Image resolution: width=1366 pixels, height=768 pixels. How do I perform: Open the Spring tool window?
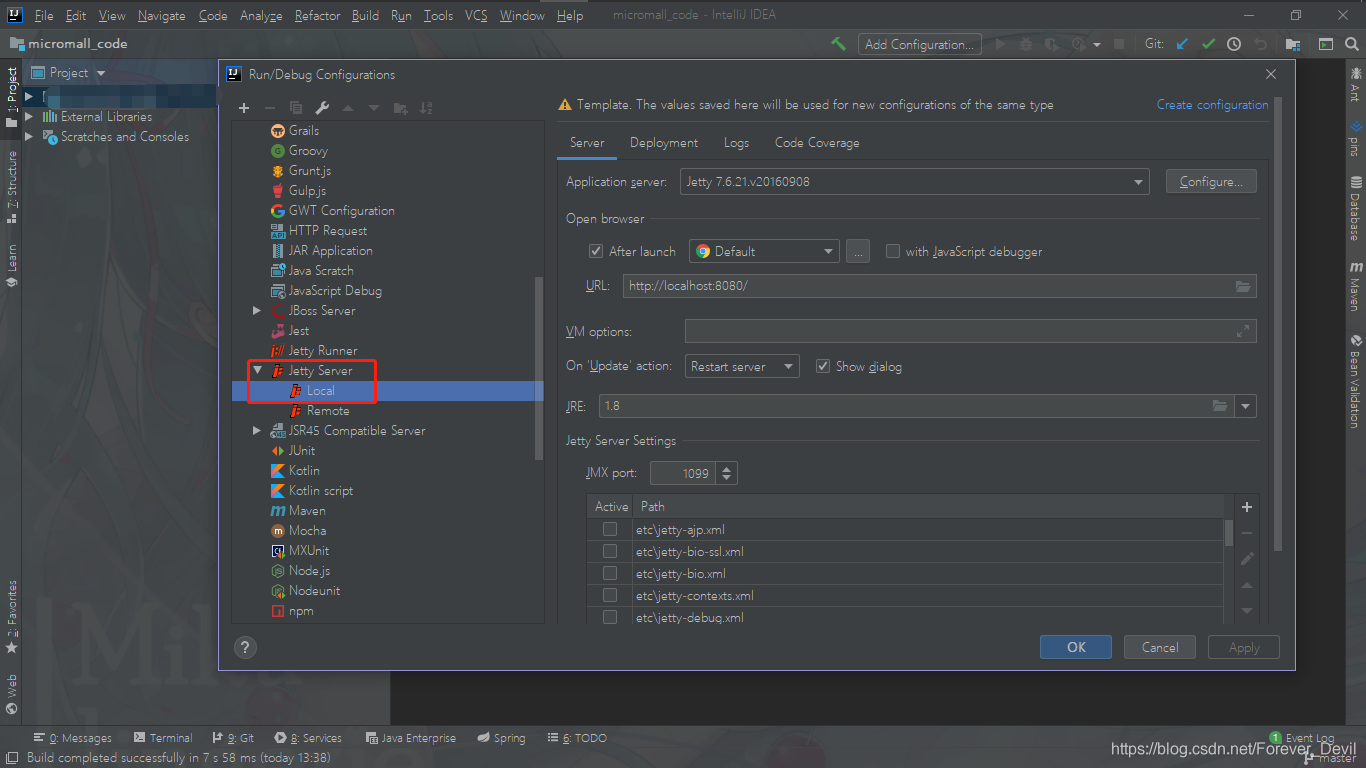tap(501, 738)
